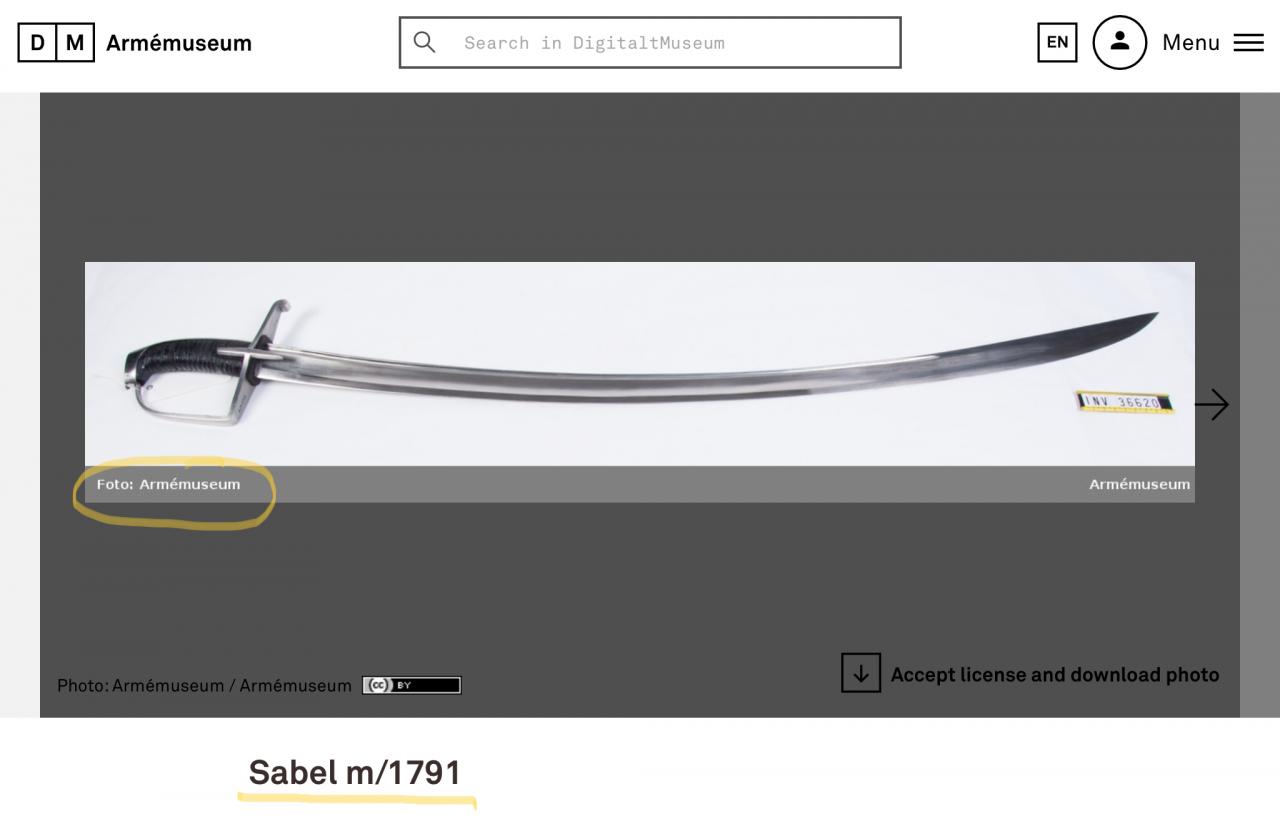Screen dimensions: 1280x824
Task: Click the magnifying glass search icon
Action: (x=425, y=42)
